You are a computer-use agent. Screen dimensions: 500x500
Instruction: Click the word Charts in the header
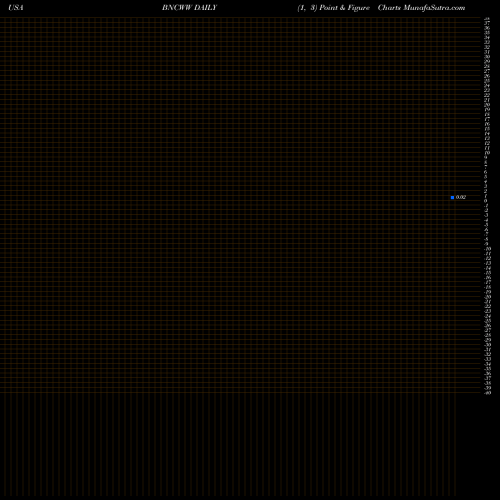click(x=389, y=8)
